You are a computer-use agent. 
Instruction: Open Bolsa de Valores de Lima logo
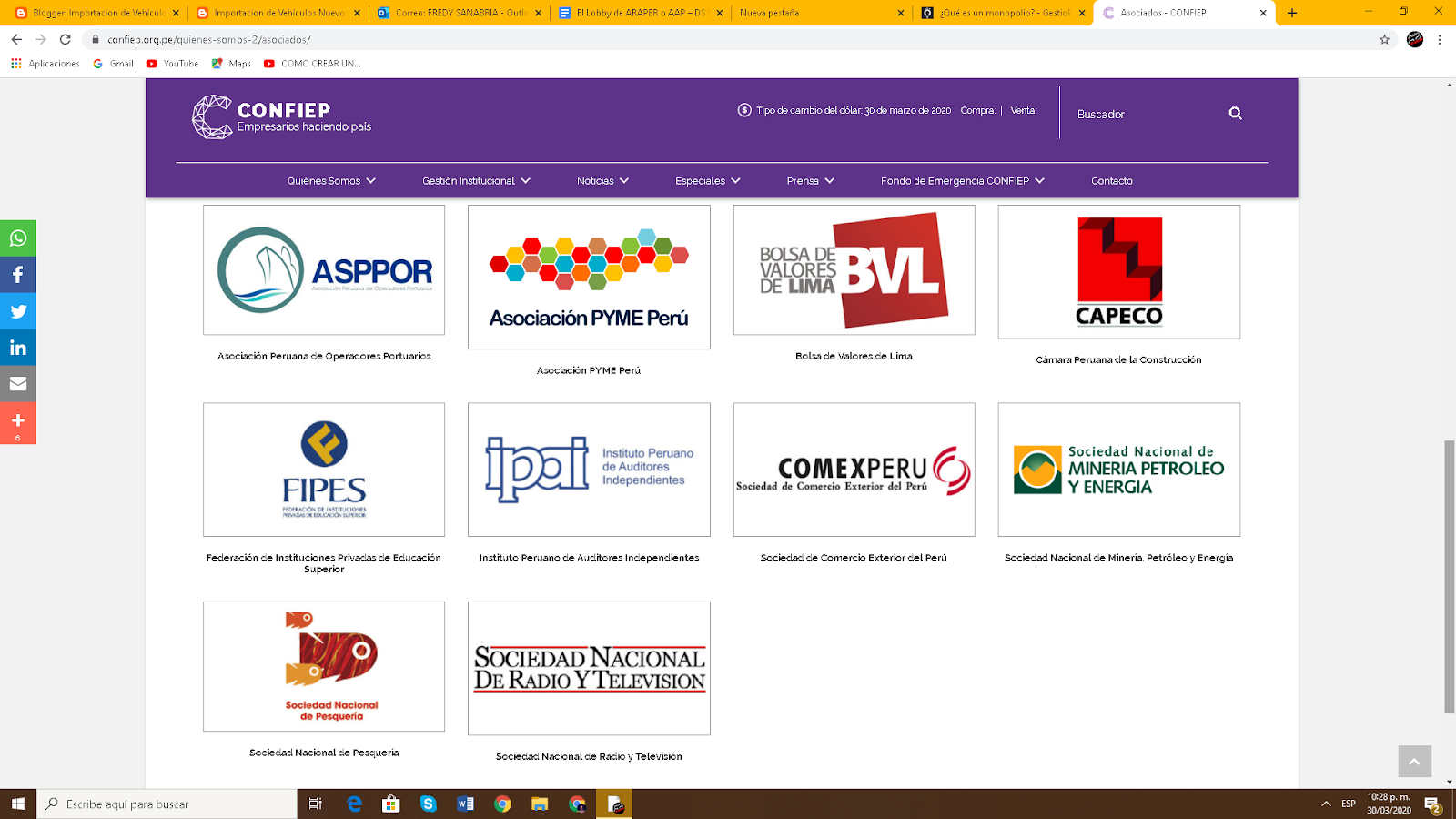pos(854,270)
